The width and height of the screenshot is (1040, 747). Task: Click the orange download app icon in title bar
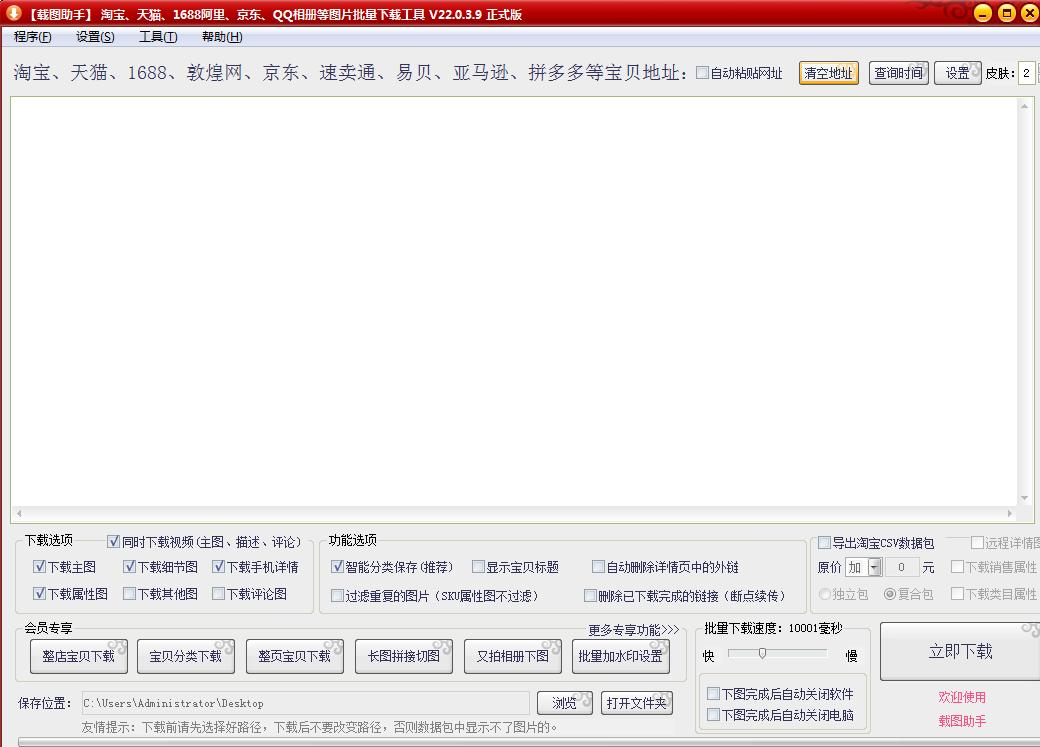(x=13, y=13)
